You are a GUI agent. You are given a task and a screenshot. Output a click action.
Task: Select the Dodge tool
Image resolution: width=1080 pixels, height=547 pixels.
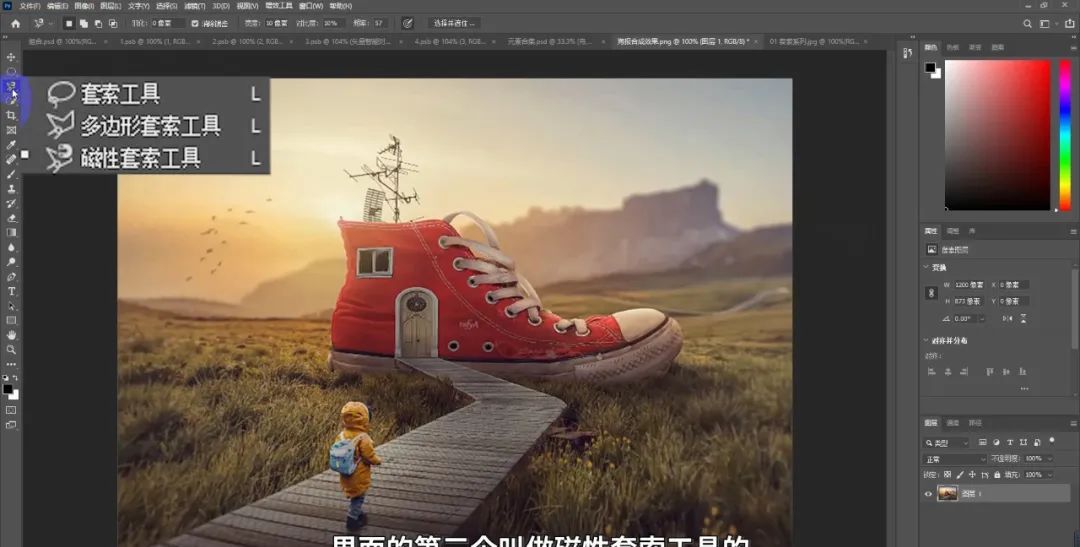pyautogui.click(x=11, y=262)
